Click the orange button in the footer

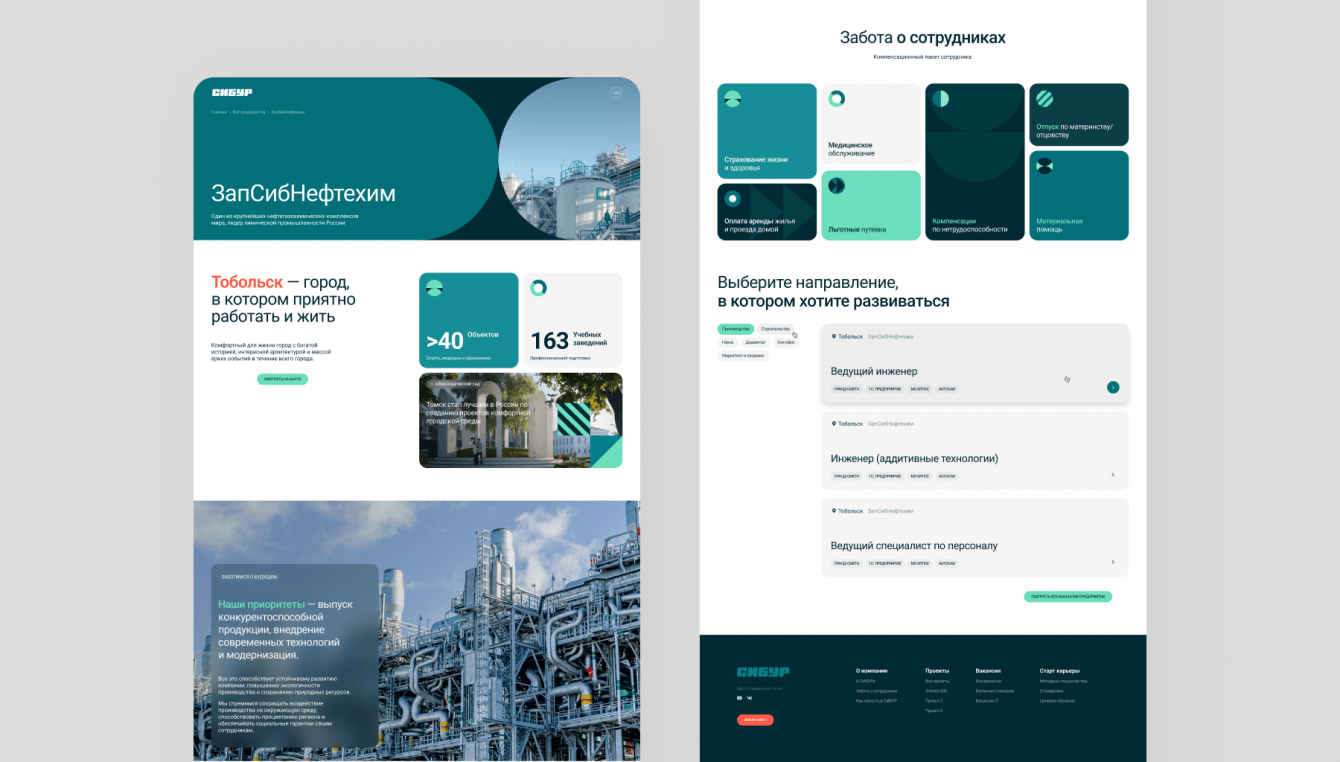pyautogui.click(x=755, y=720)
